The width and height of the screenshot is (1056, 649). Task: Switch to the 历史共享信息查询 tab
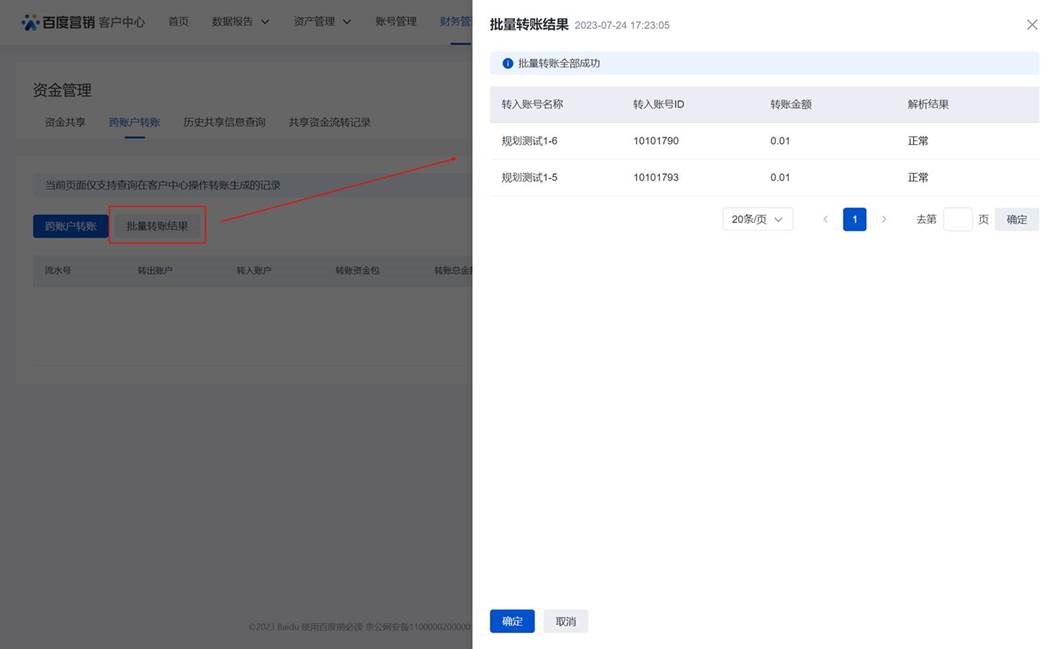point(224,122)
